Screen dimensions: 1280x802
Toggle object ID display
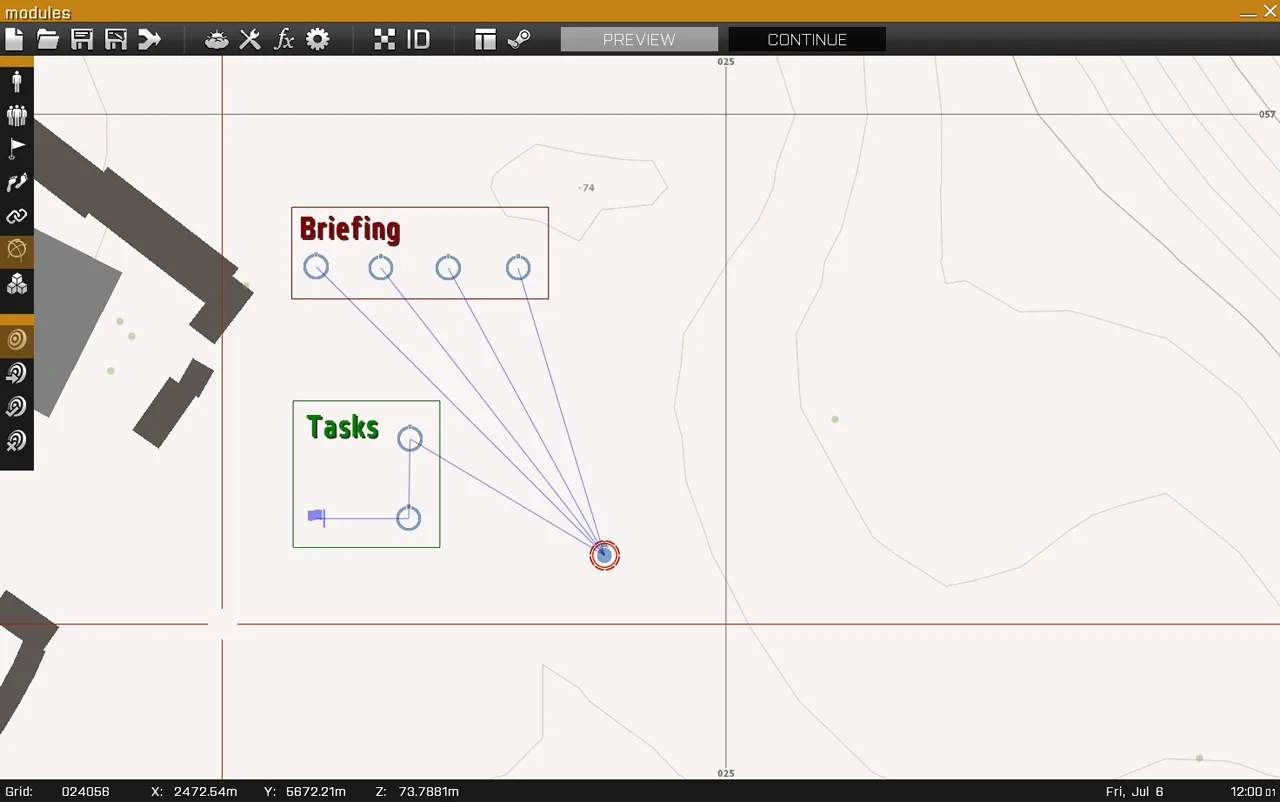coord(418,39)
